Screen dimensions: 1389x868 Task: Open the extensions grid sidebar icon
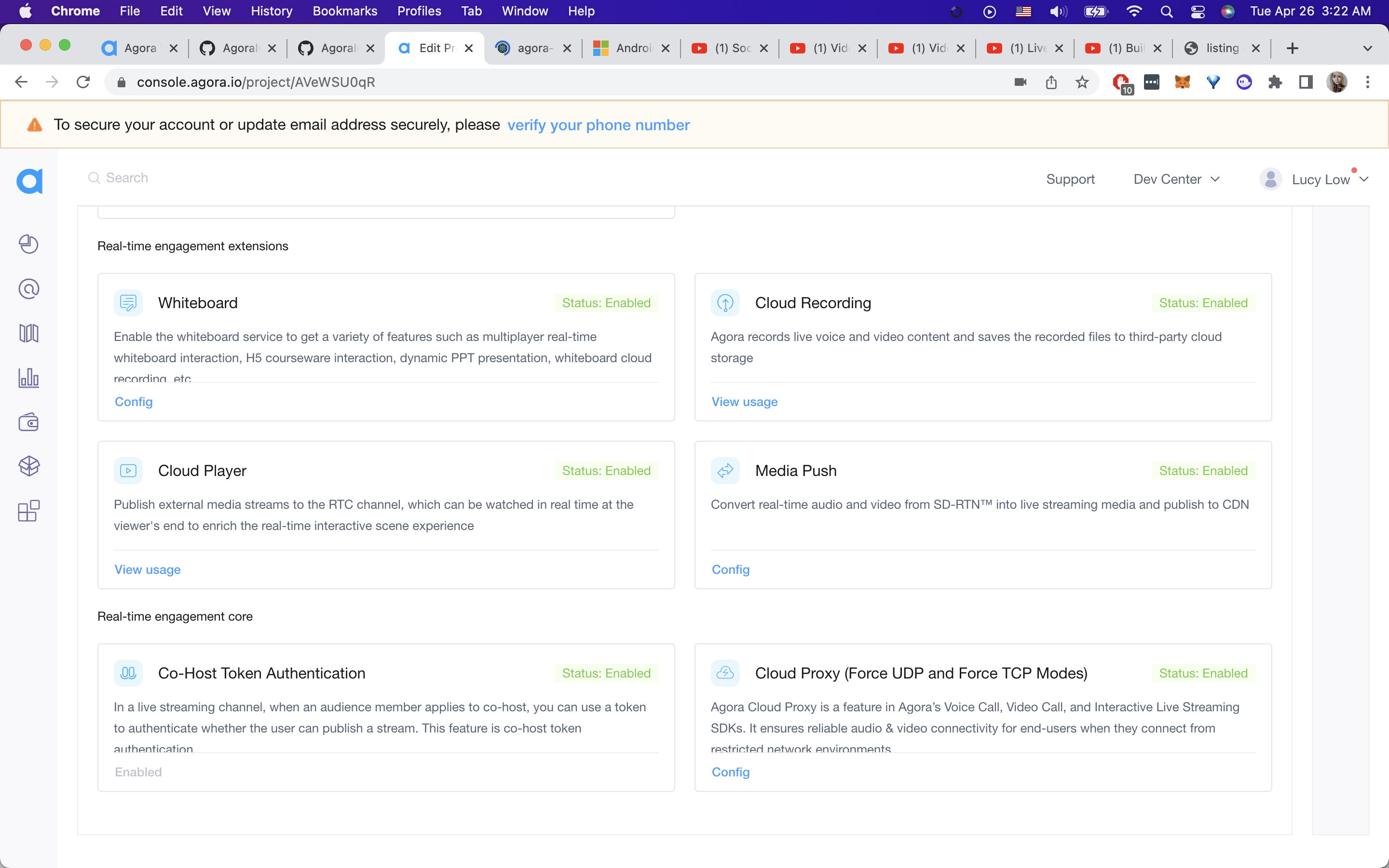point(29,510)
